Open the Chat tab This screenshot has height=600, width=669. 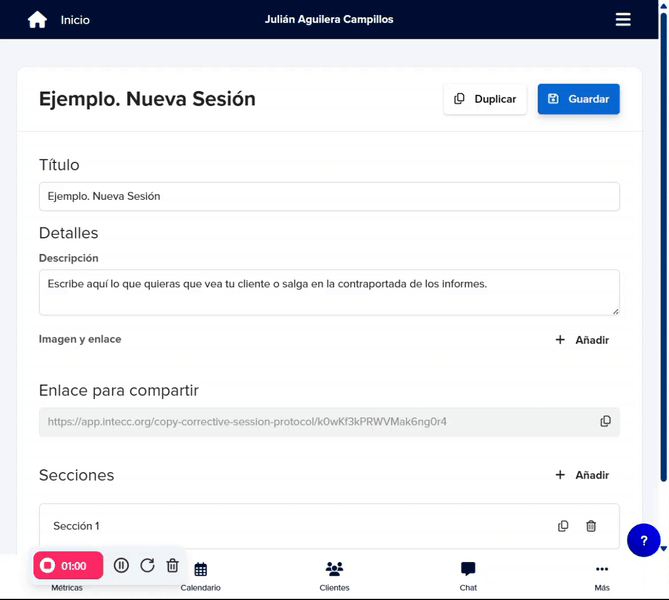pyautogui.click(x=468, y=577)
